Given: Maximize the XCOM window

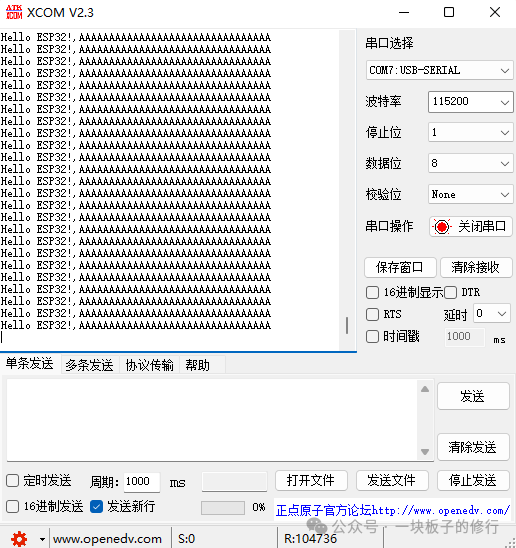Looking at the screenshot, I should (449, 12).
